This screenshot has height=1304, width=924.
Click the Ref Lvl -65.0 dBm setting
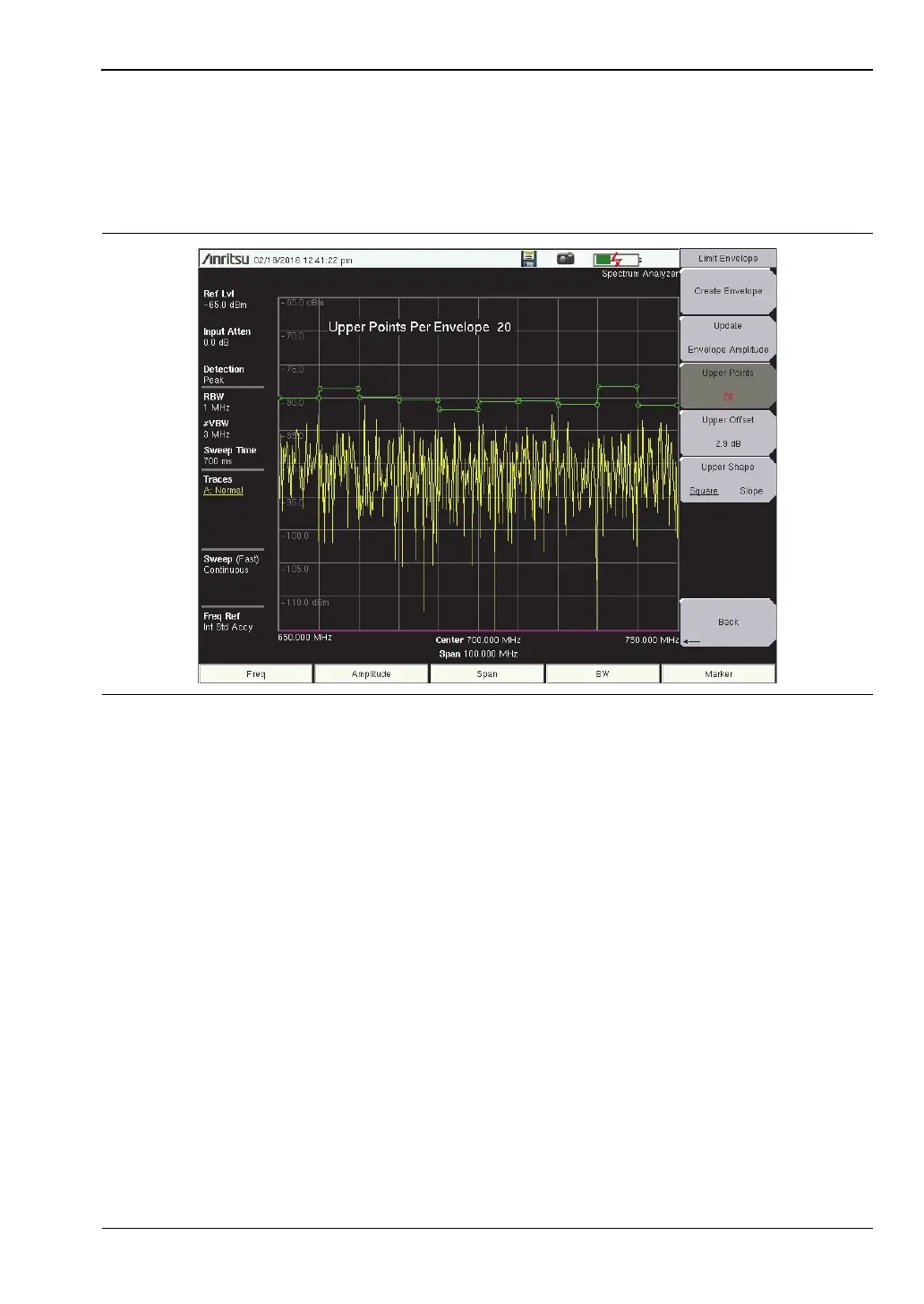(225, 299)
